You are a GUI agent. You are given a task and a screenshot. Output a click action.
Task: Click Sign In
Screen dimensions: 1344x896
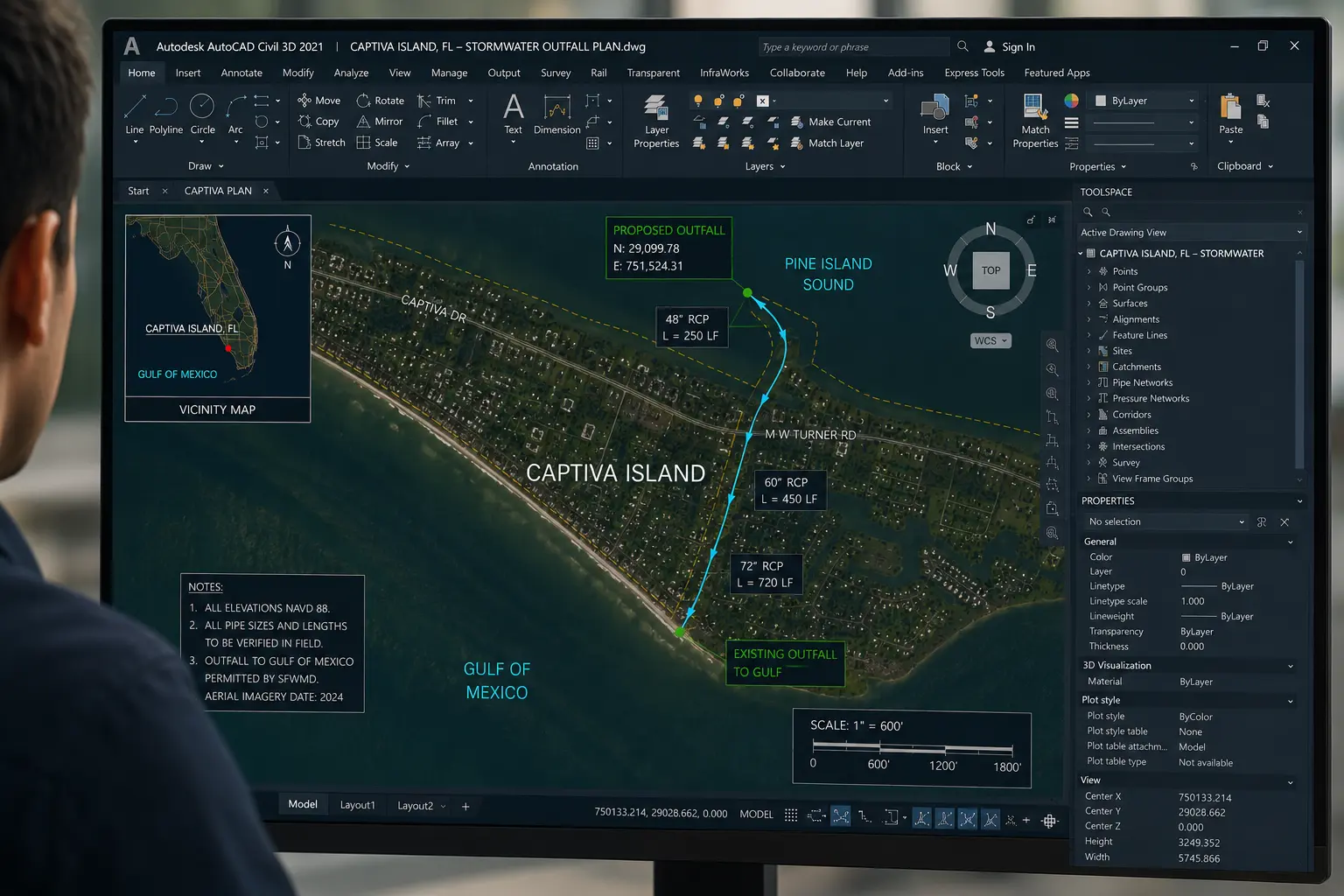pyautogui.click(x=1010, y=46)
